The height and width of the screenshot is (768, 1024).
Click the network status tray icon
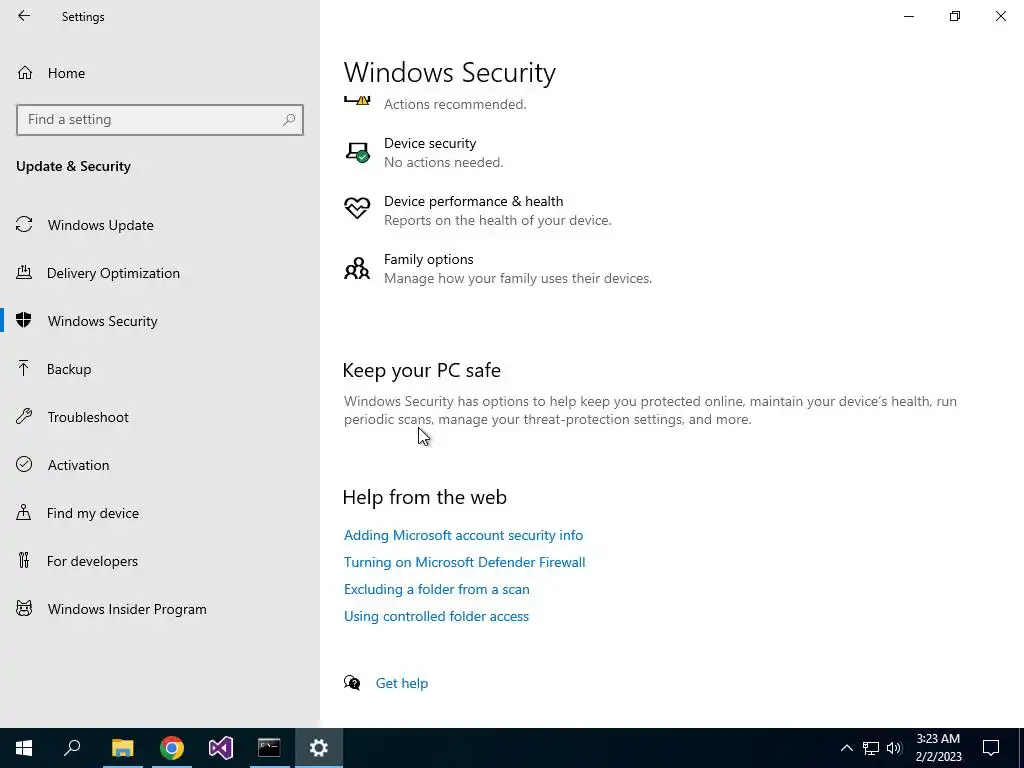pyautogui.click(x=871, y=748)
